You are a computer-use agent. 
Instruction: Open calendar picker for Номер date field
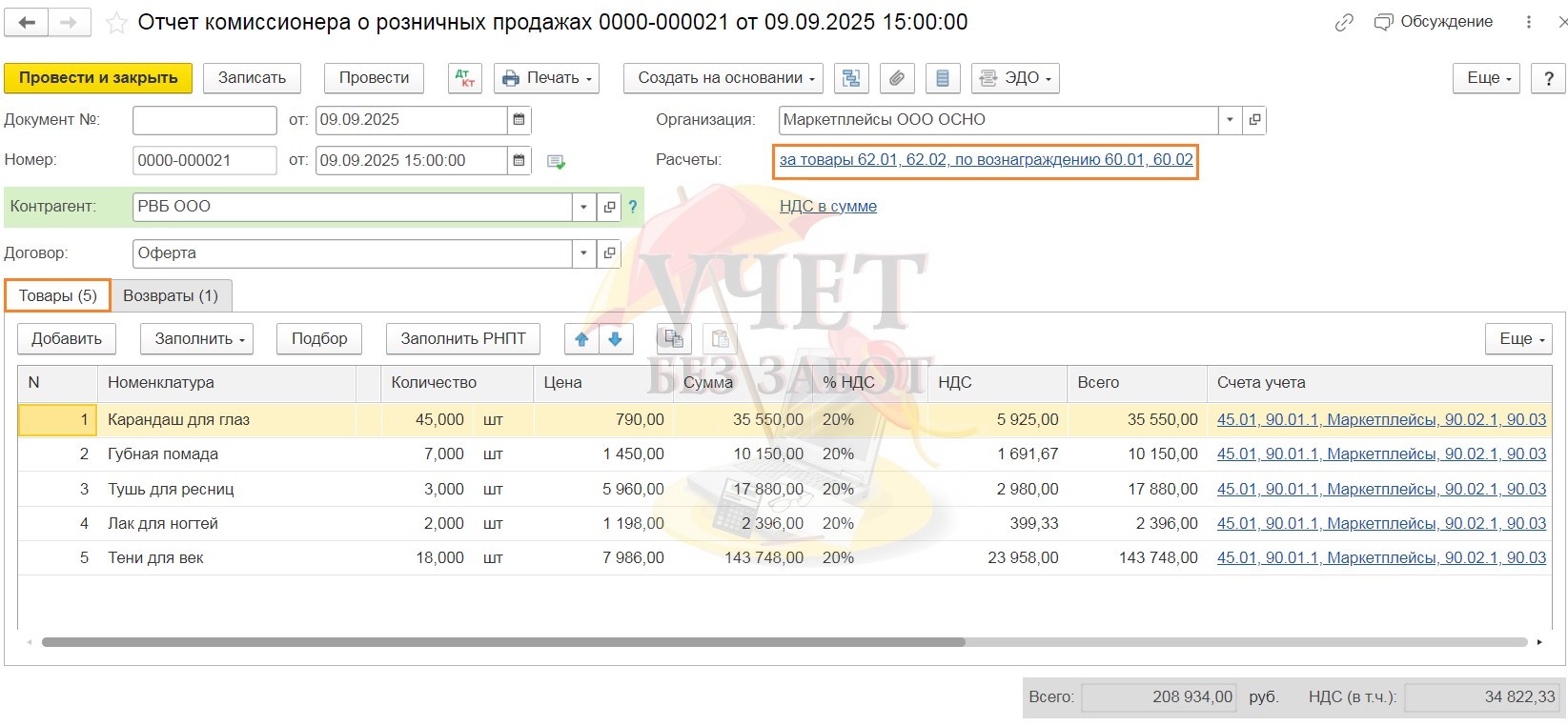[x=519, y=161]
